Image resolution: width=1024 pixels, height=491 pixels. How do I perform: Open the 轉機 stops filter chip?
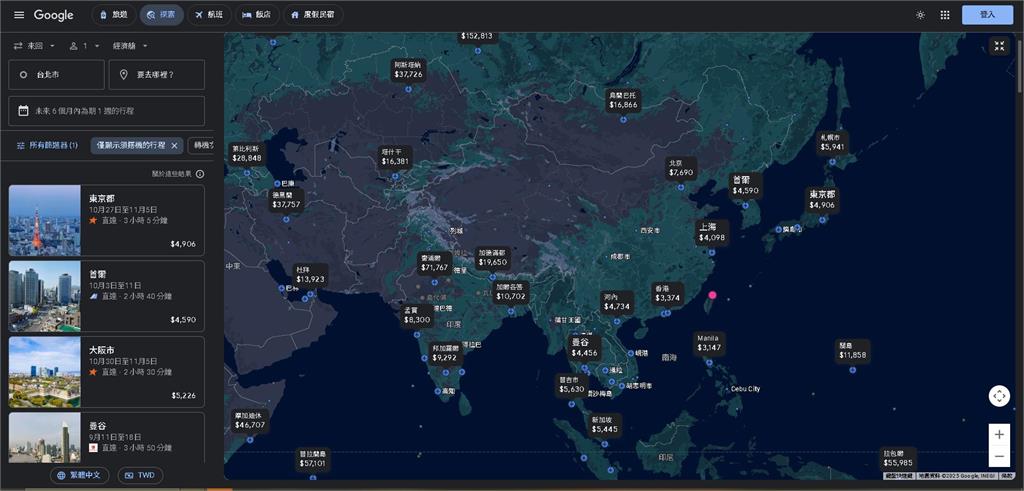click(201, 145)
